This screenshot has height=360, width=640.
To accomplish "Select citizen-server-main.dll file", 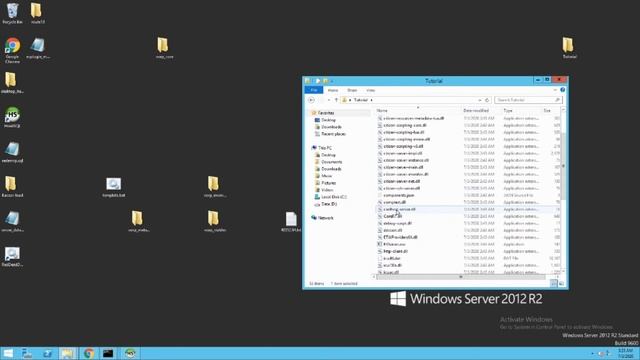I will point(403,167).
